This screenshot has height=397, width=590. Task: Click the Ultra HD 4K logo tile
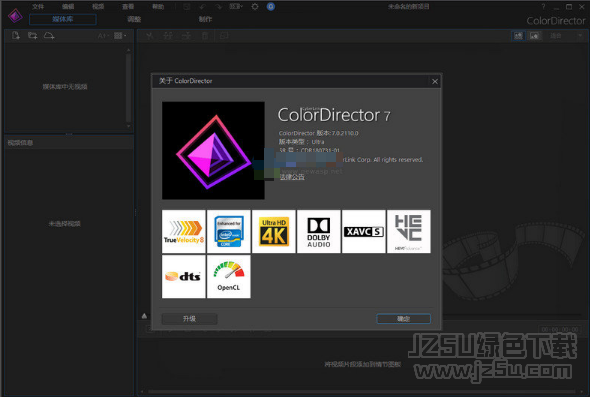tap(274, 231)
